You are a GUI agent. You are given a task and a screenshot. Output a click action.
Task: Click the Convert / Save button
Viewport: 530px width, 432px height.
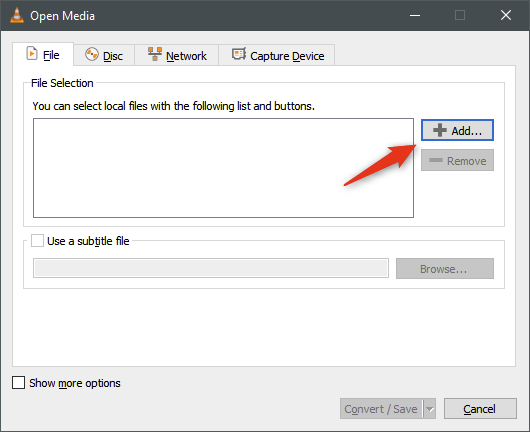(x=381, y=409)
